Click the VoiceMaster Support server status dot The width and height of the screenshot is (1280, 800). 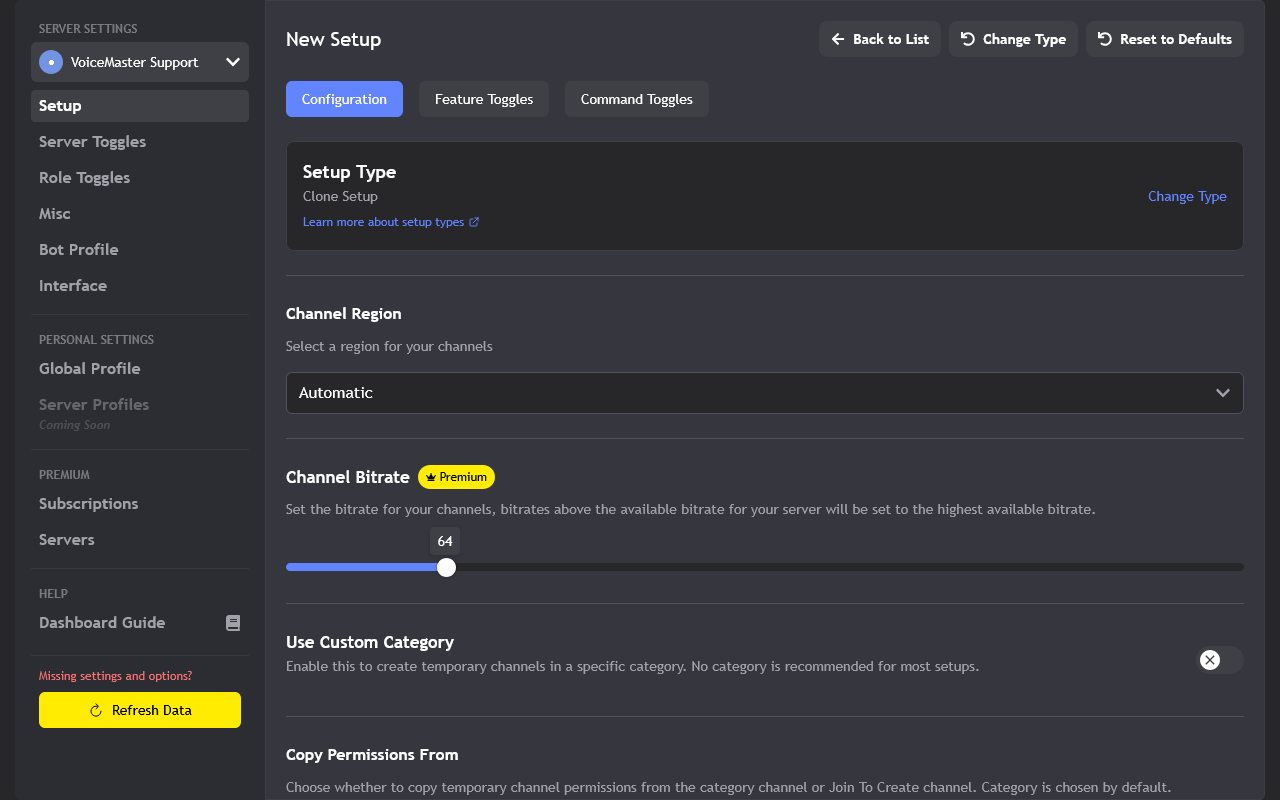pyautogui.click(x=50, y=62)
